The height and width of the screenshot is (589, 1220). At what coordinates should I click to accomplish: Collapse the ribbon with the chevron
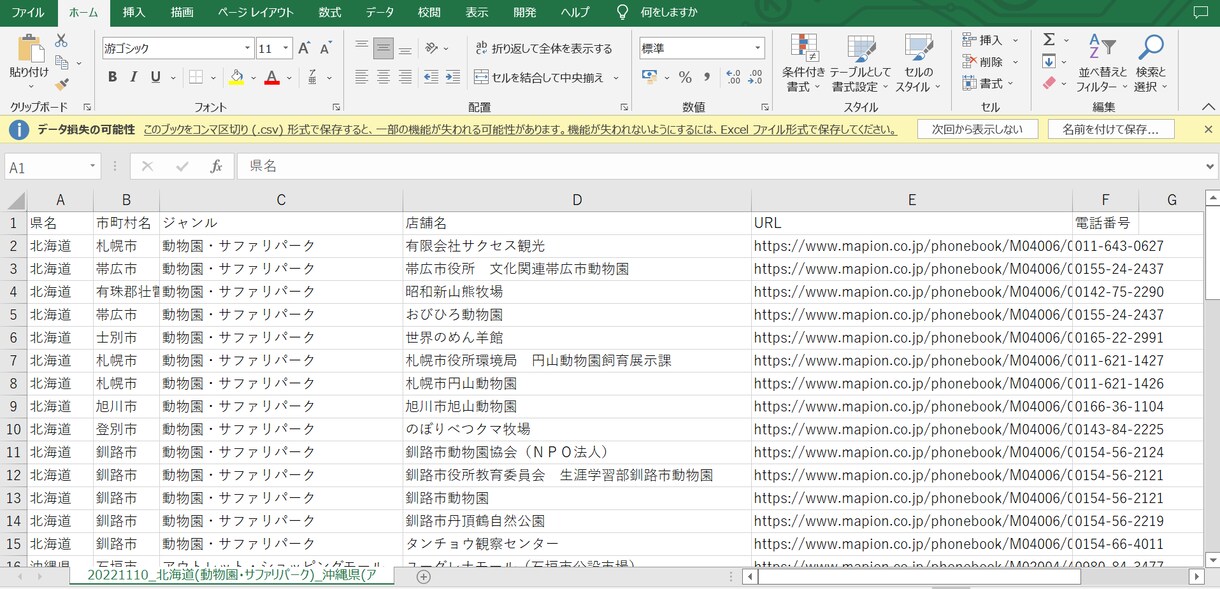1208,105
